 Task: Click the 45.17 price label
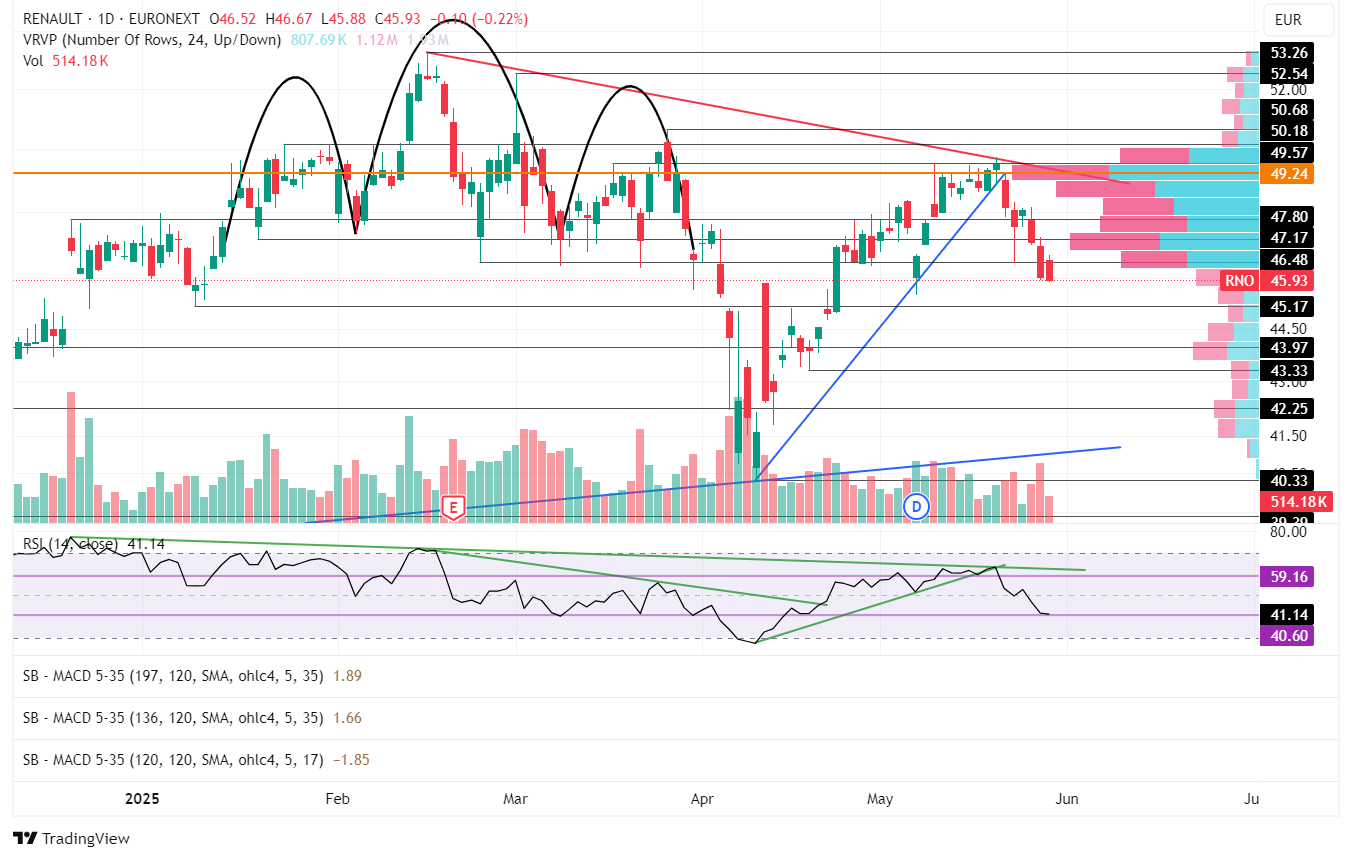(1289, 306)
